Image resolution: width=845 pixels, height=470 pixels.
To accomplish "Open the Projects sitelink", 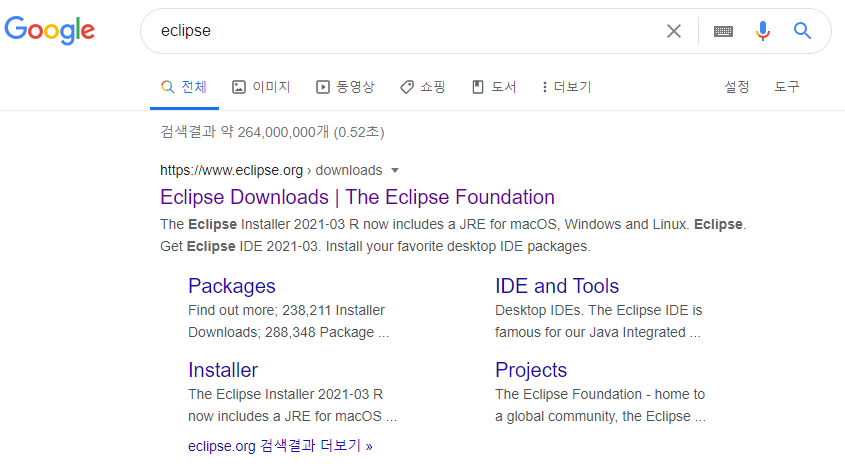I will 531,370.
